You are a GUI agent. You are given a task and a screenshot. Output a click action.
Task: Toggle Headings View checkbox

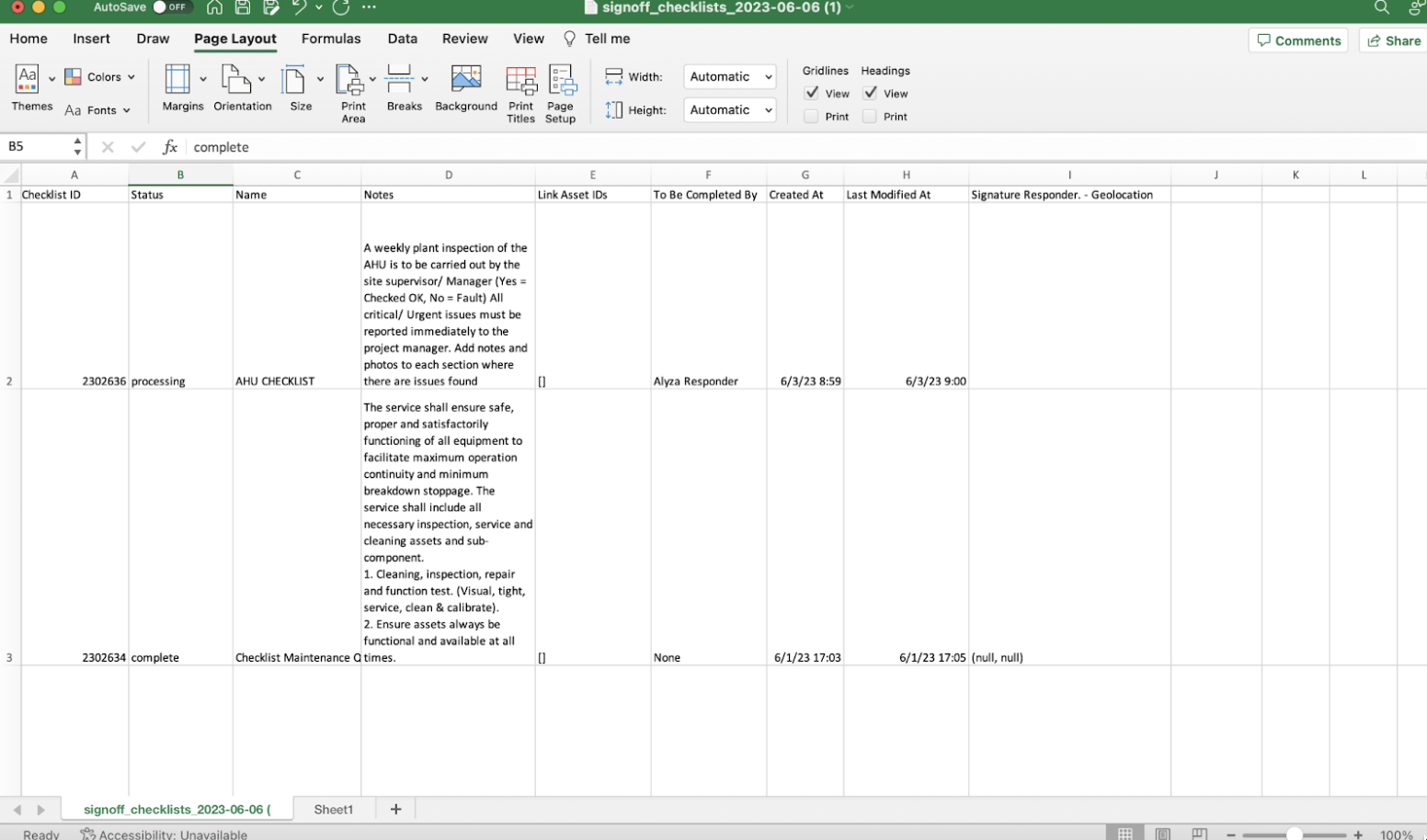(870, 93)
